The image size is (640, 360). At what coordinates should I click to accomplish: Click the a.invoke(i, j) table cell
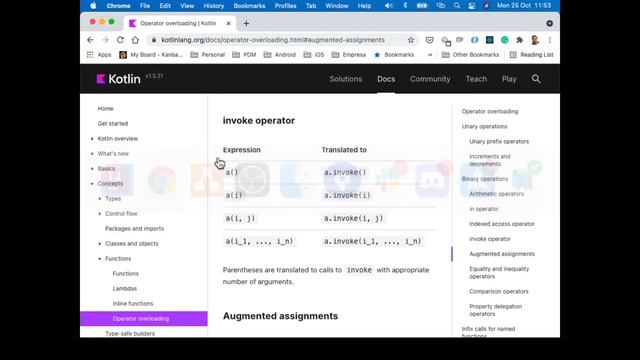pyautogui.click(x=353, y=218)
